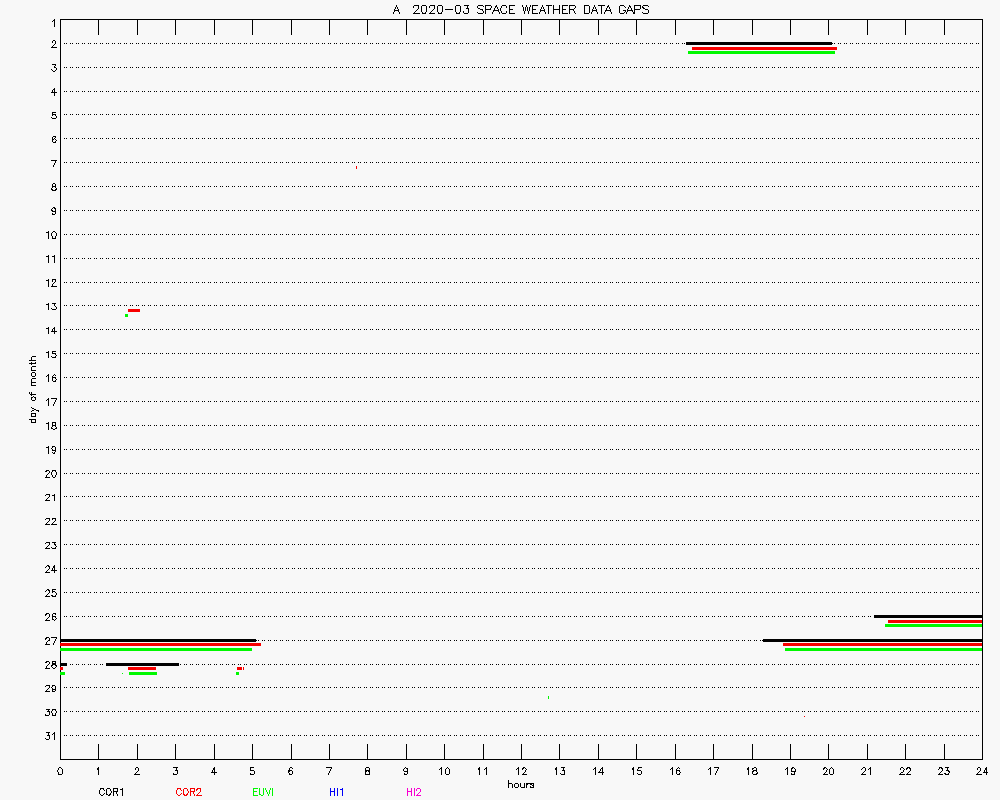Image resolution: width=1000 pixels, height=800 pixels.
Task: Click the small red mark on day 7
Action: (x=356, y=167)
